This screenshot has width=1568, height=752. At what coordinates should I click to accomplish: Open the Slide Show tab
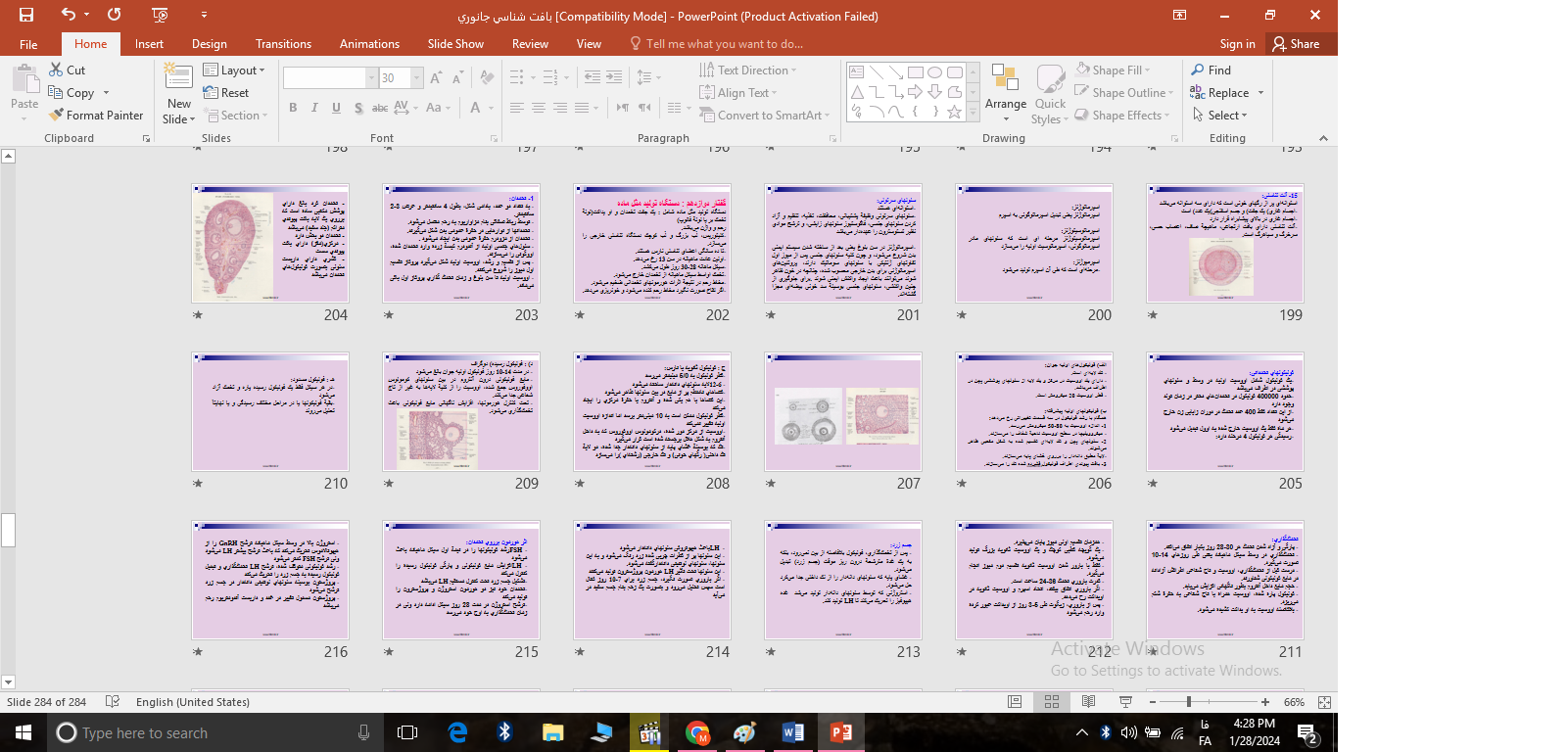pyautogui.click(x=455, y=44)
